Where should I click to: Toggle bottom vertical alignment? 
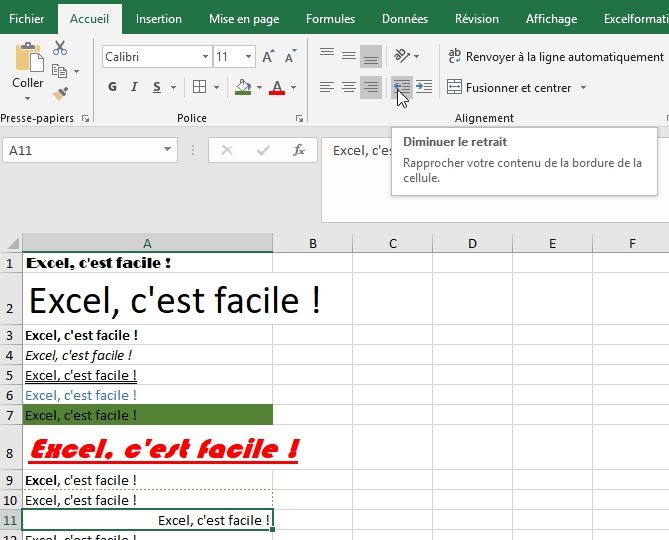tap(371, 56)
